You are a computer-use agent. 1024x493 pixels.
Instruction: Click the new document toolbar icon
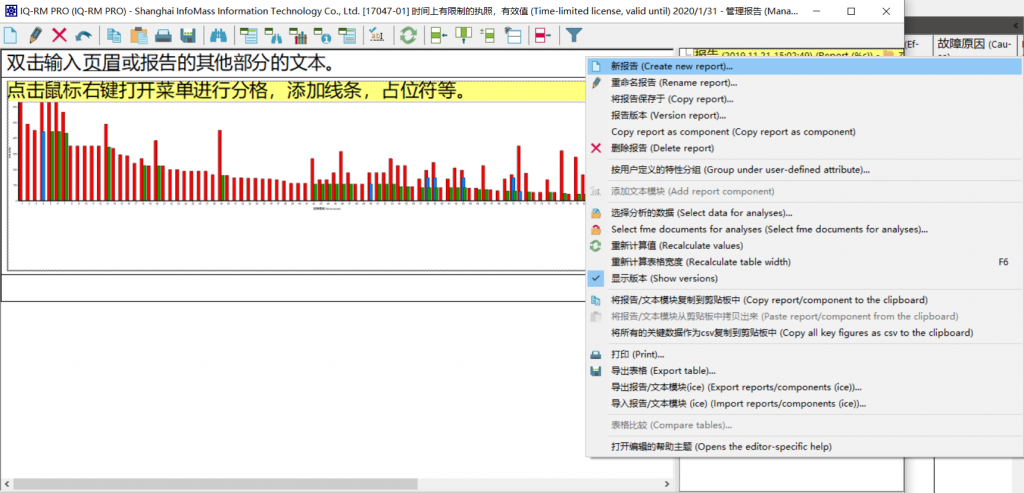point(11,35)
